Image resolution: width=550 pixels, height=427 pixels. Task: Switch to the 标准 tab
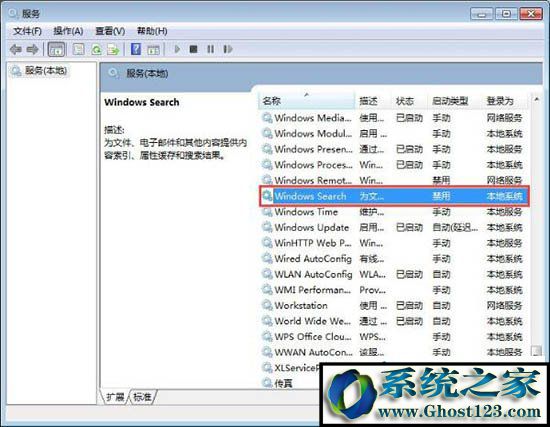click(x=142, y=397)
